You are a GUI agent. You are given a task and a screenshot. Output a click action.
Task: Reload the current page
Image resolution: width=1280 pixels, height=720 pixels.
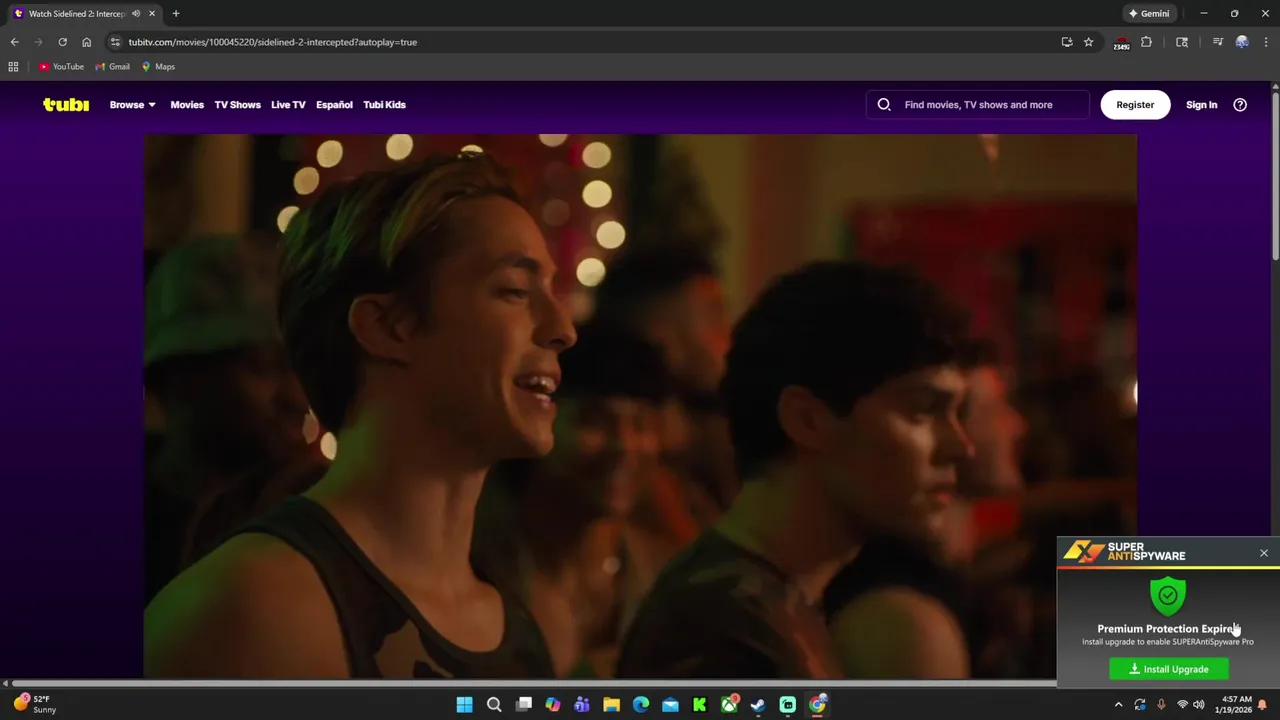point(62,42)
